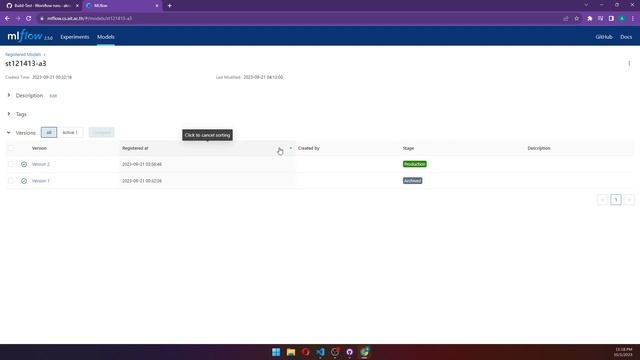Open media controls icon in toolbar
Viewport: 640px width, 360px height.
pos(600,18)
